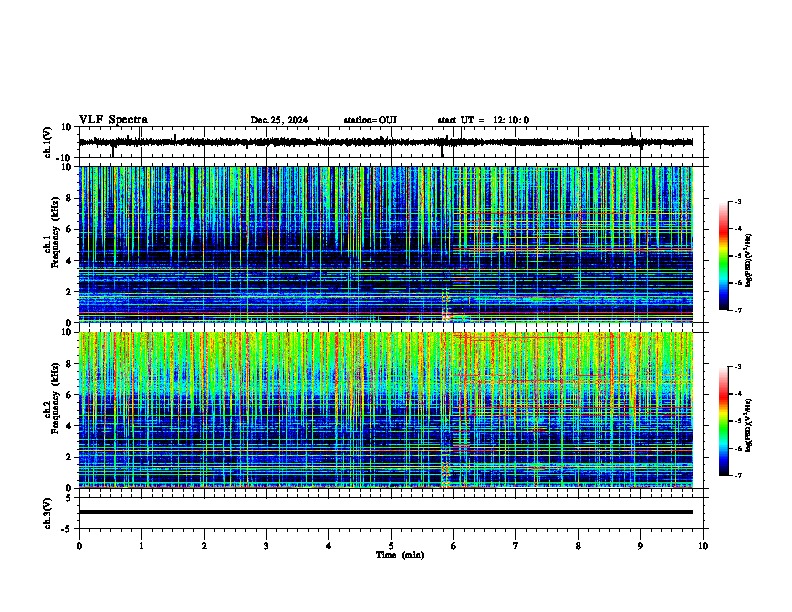Click the "-7" label below ch.2 colorbar

click(x=737, y=475)
